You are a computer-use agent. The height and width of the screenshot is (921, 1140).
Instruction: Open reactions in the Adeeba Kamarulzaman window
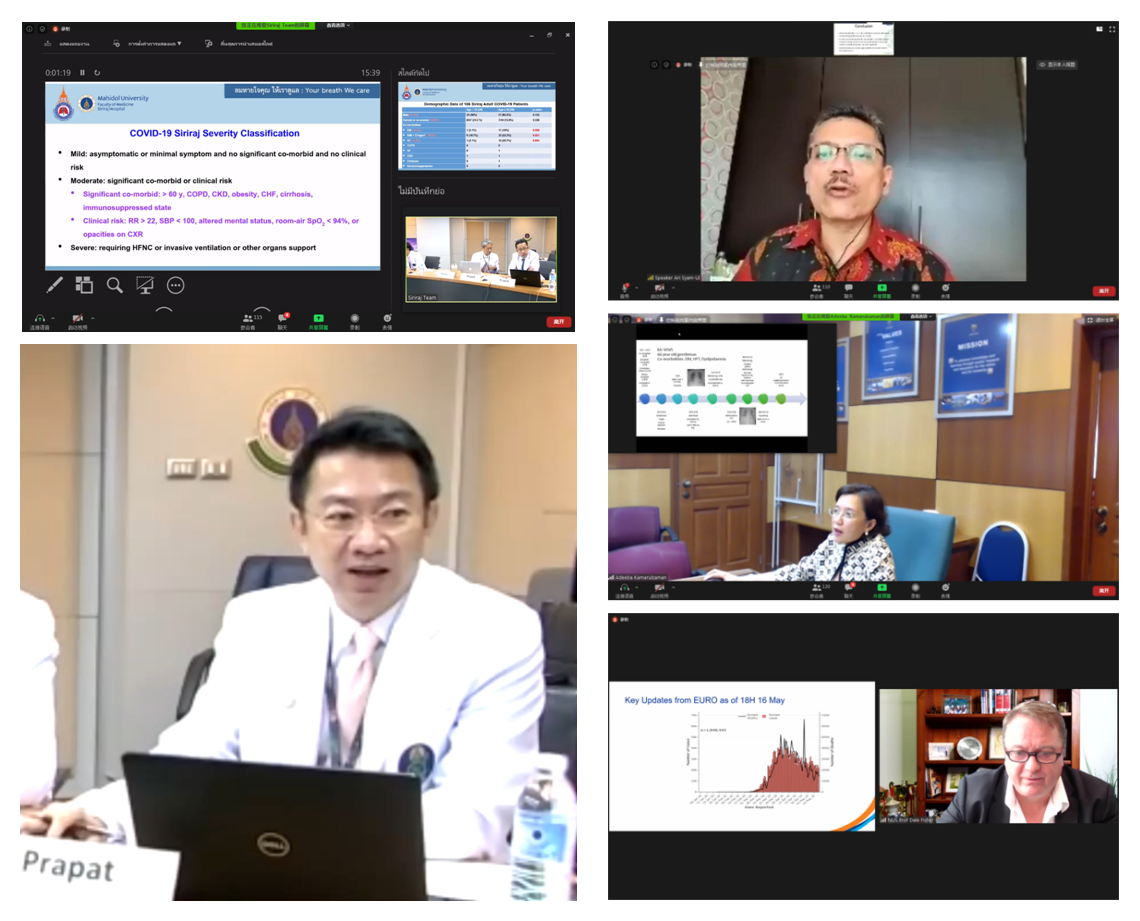[946, 590]
